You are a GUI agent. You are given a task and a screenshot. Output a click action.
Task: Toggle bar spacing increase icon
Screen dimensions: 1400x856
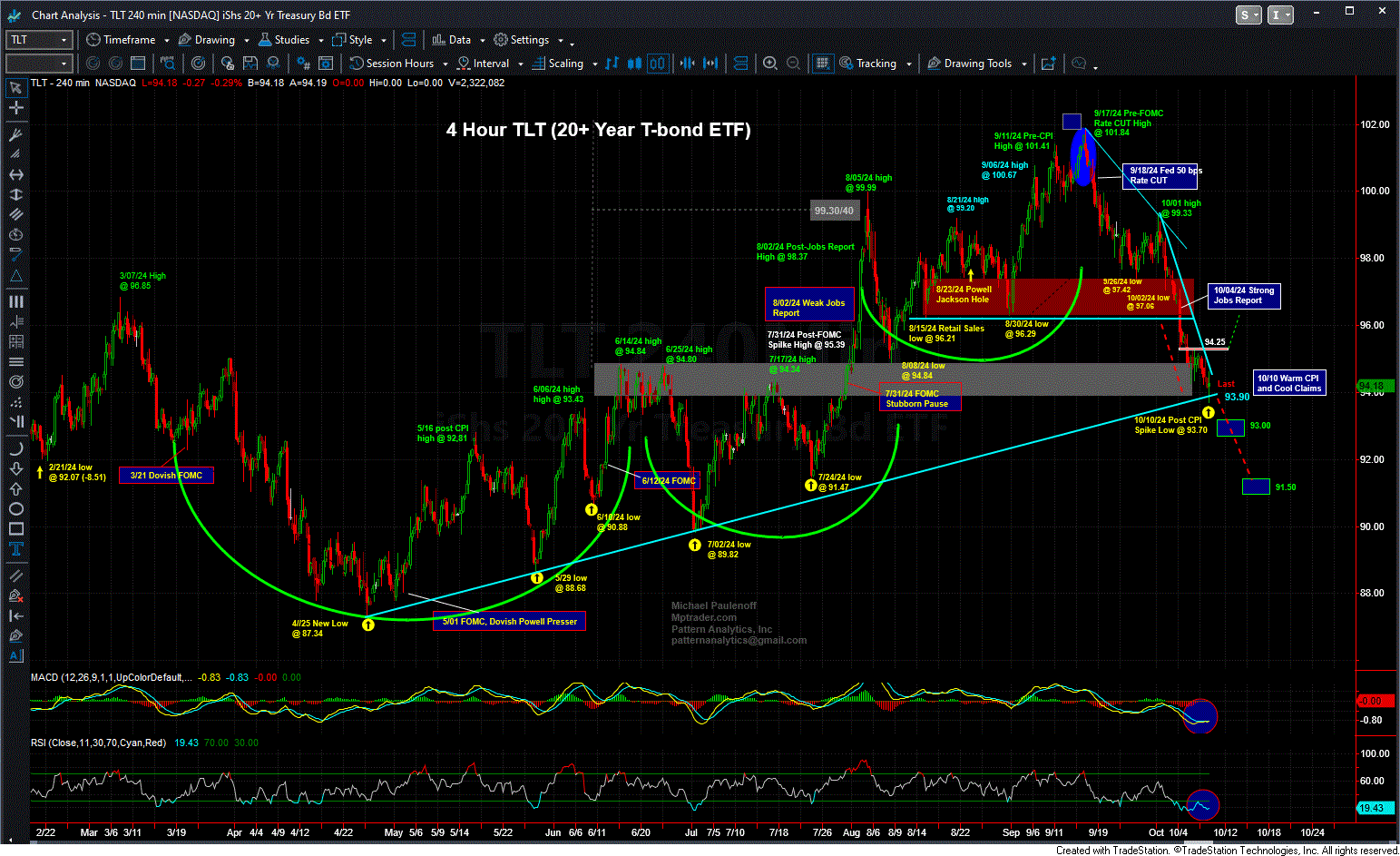[x=710, y=63]
